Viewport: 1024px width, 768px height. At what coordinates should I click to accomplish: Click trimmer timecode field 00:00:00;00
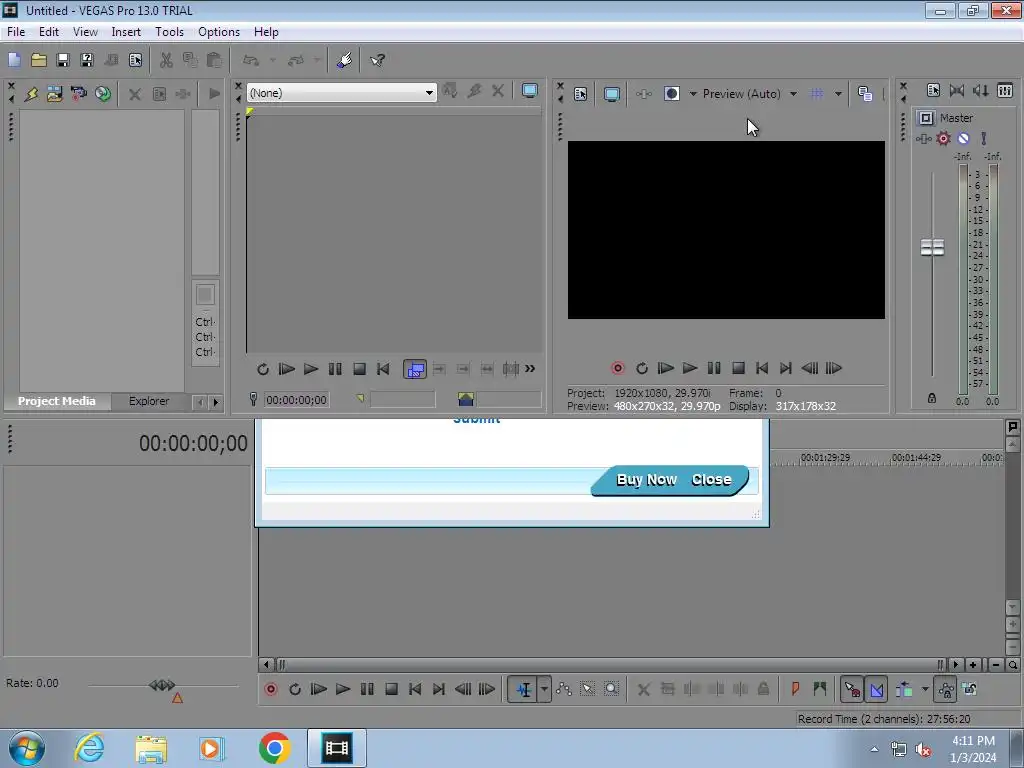(x=296, y=400)
